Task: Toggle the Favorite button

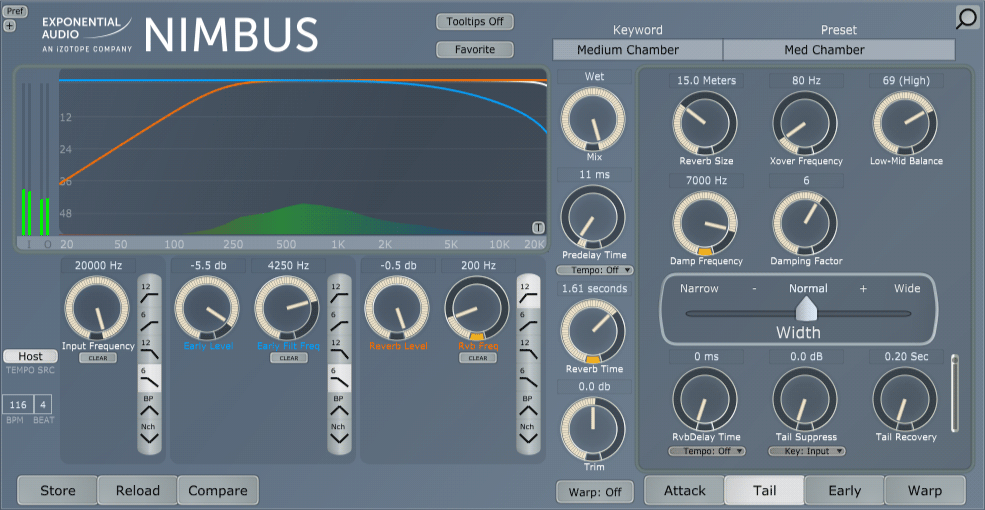Action: [475, 49]
